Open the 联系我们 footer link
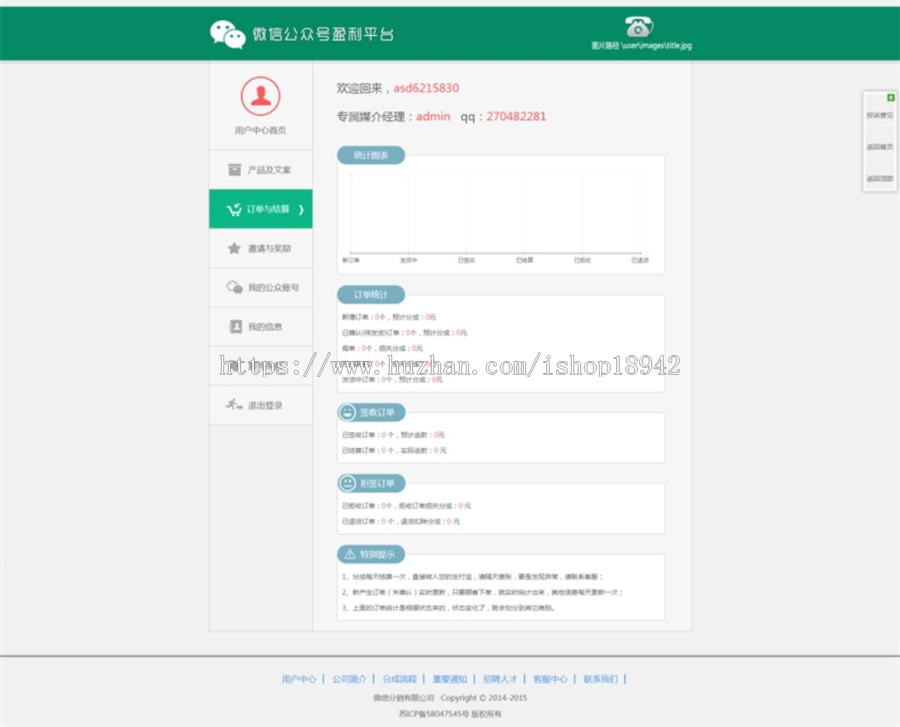Viewport: 900px width, 727px height. [x=600, y=679]
